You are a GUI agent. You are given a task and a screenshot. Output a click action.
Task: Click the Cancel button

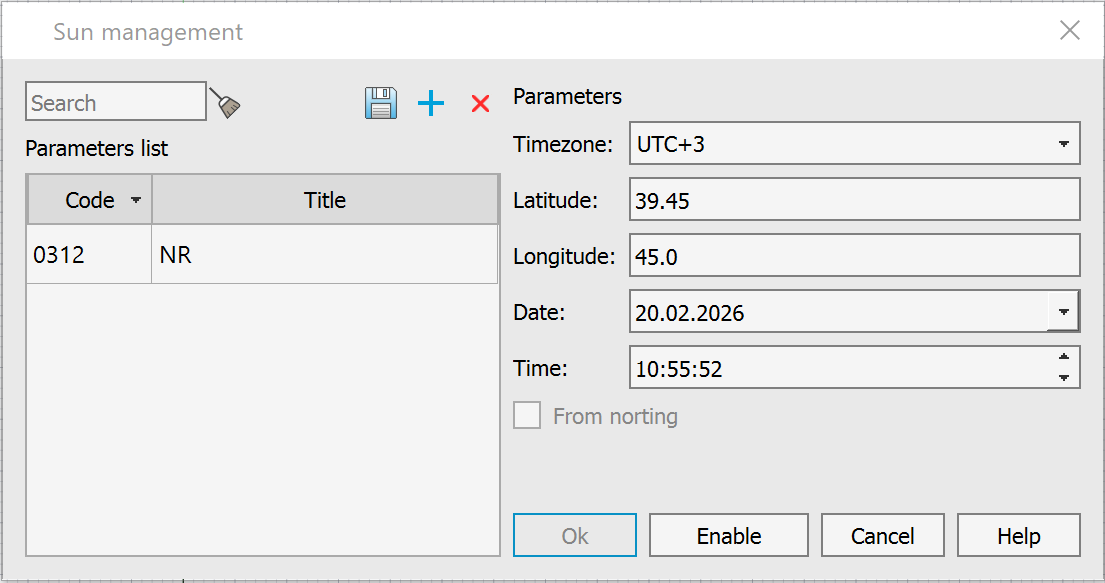point(883,536)
